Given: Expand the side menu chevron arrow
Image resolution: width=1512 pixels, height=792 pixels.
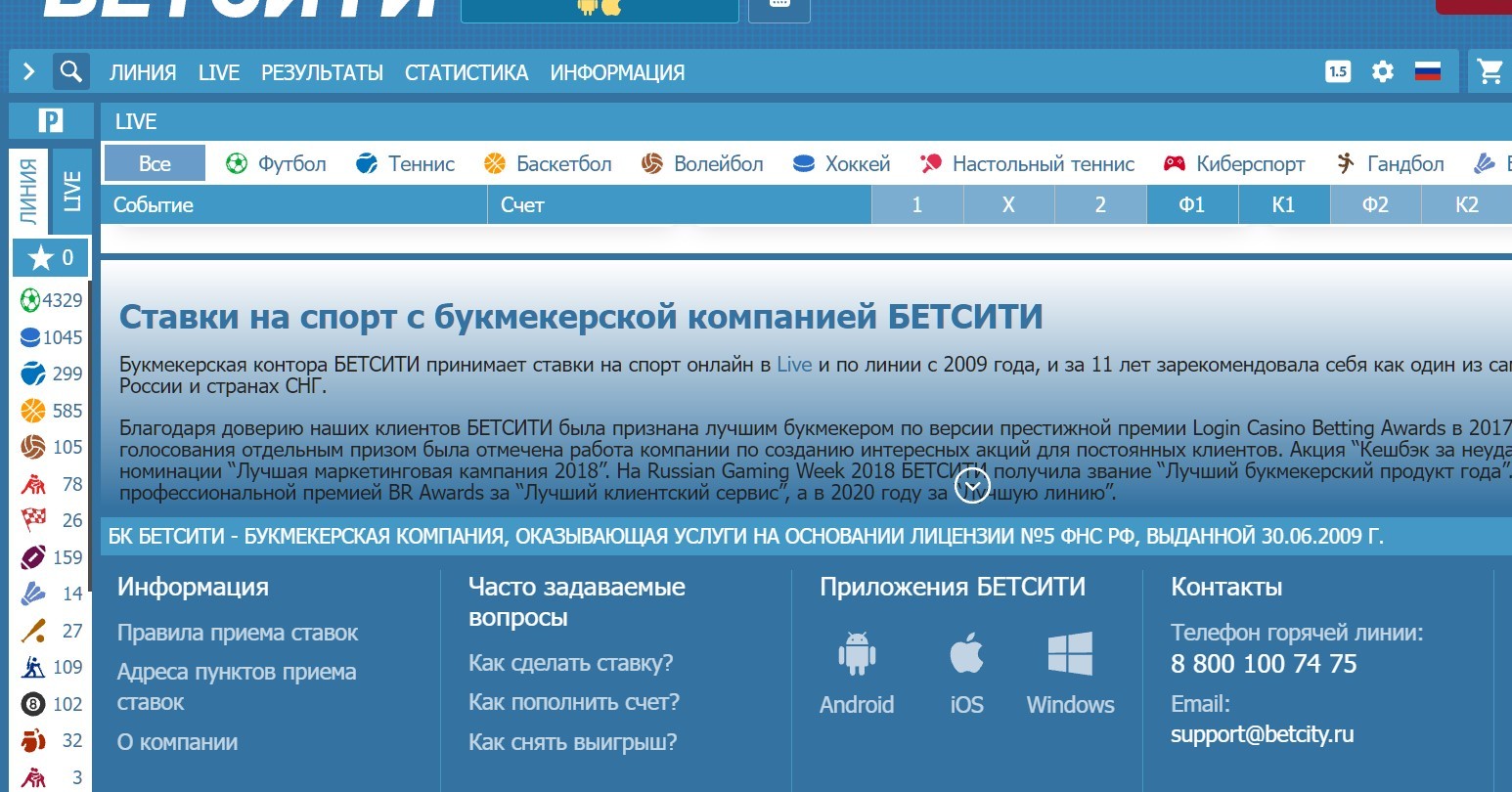Looking at the screenshot, I should [x=29, y=71].
